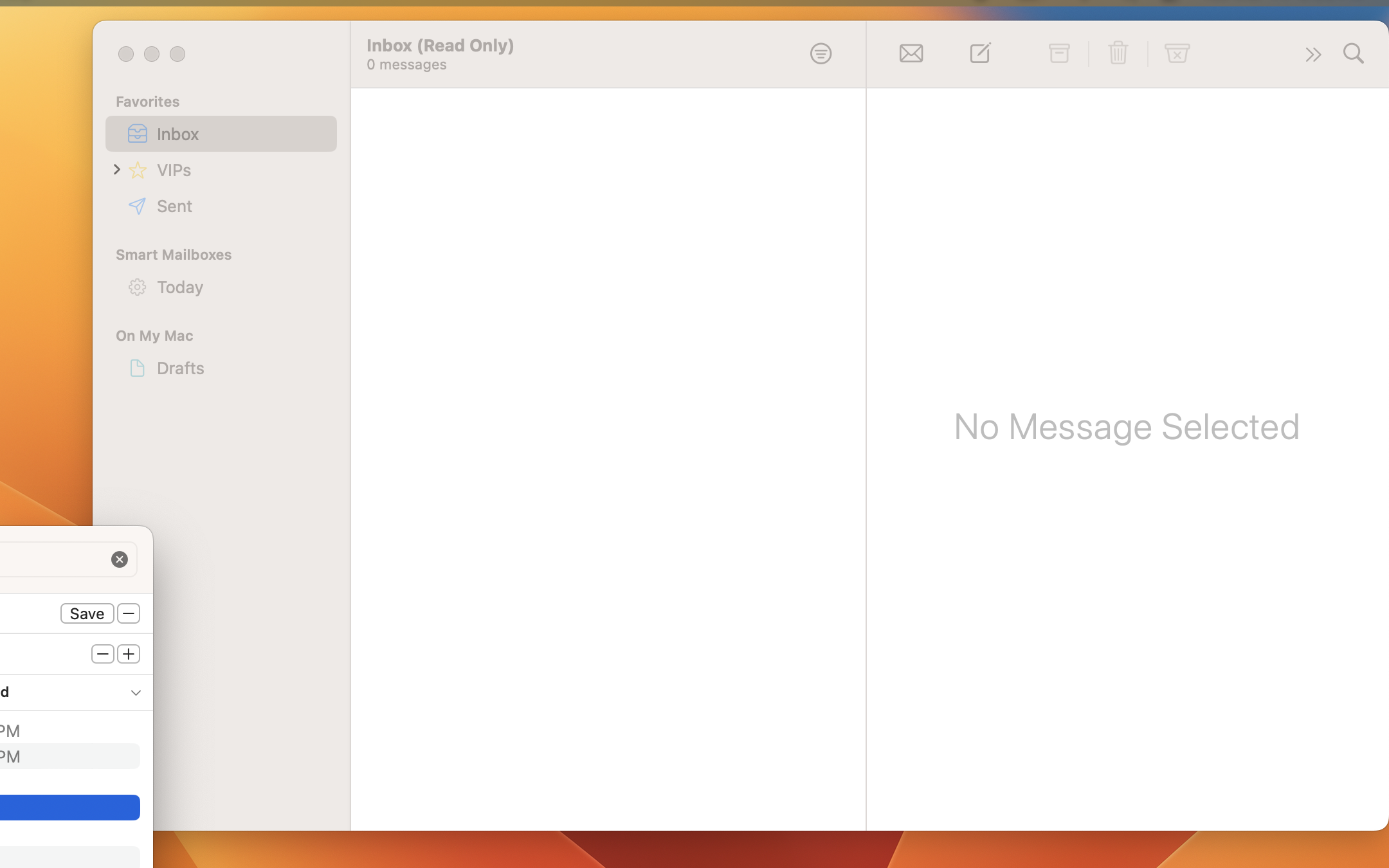The width and height of the screenshot is (1389, 868).
Task: Show more toolbar items chevrons
Action: 1312,55
